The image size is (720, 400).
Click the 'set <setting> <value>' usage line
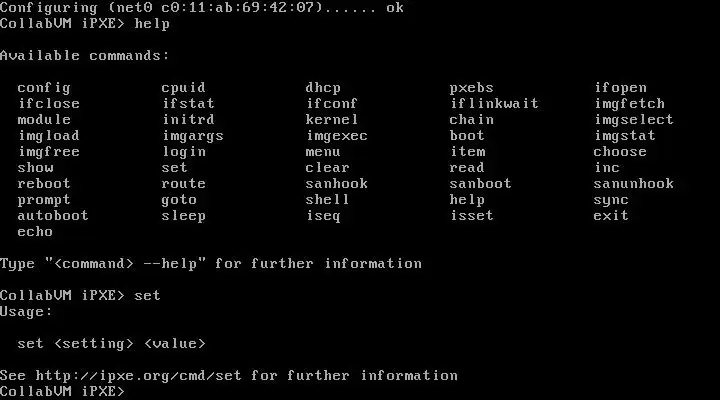tap(112, 344)
